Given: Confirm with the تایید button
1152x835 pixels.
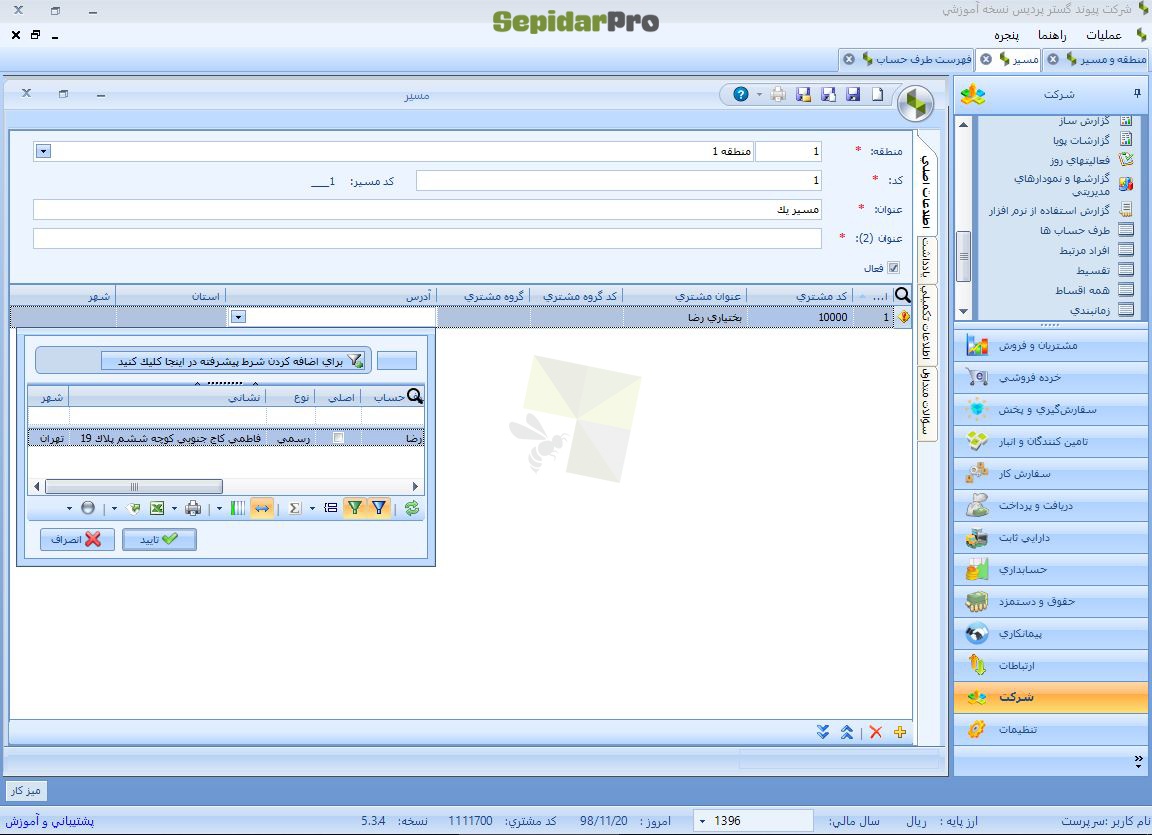Looking at the screenshot, I should pyautogui.click(x=159, y=539).
